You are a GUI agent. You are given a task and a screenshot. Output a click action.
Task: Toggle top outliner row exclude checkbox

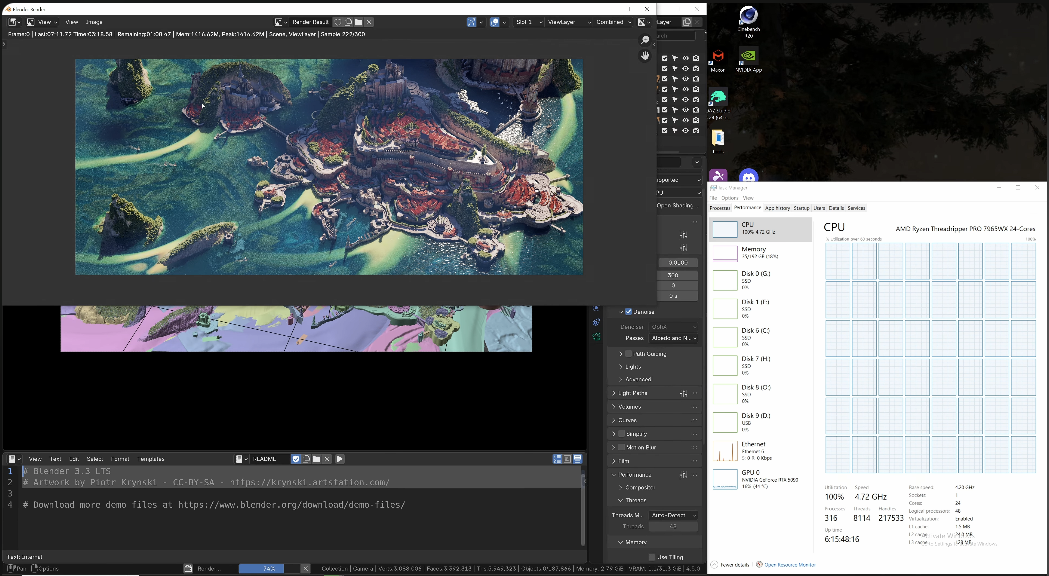[x=664, y=58]
